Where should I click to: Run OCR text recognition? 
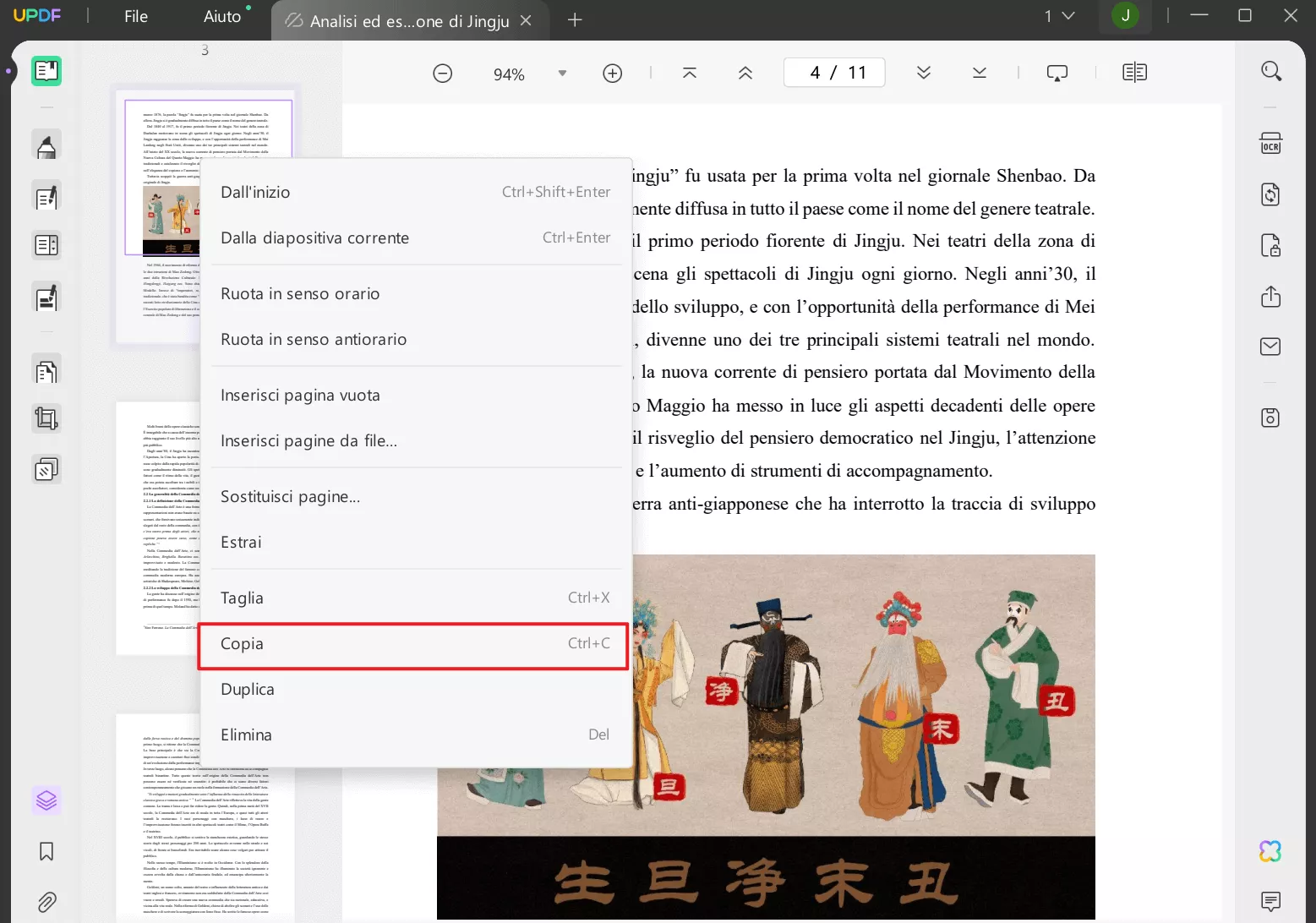point(1271,144)
